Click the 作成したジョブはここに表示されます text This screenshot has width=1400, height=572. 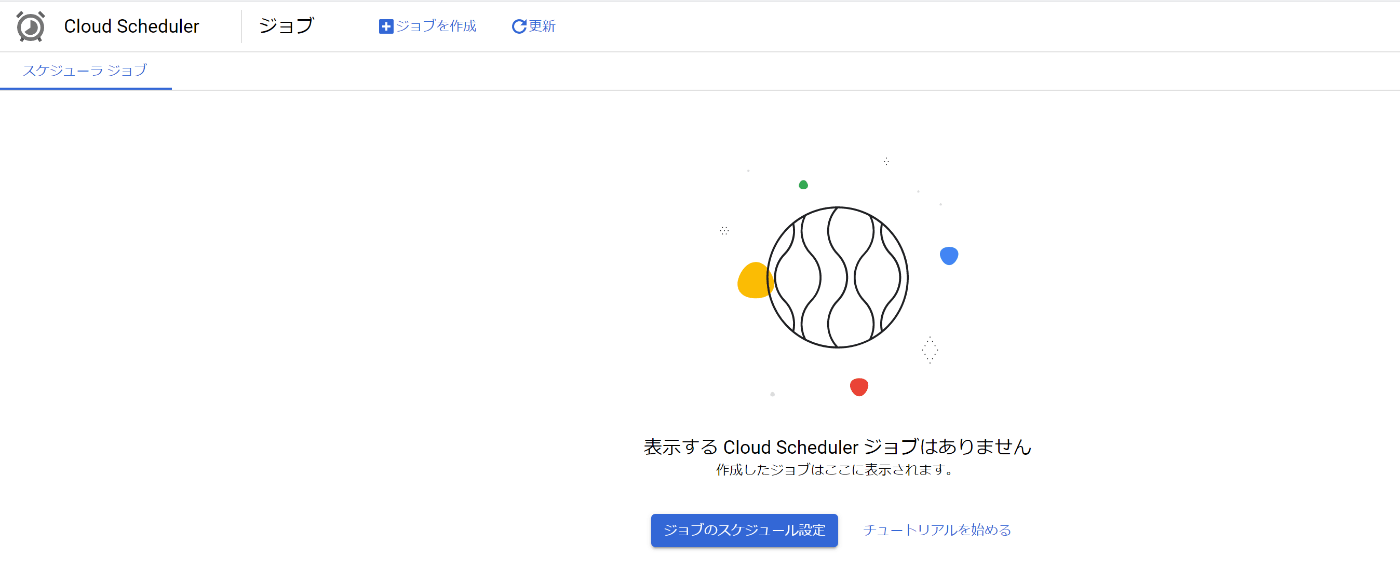click(x=834, y=469)
